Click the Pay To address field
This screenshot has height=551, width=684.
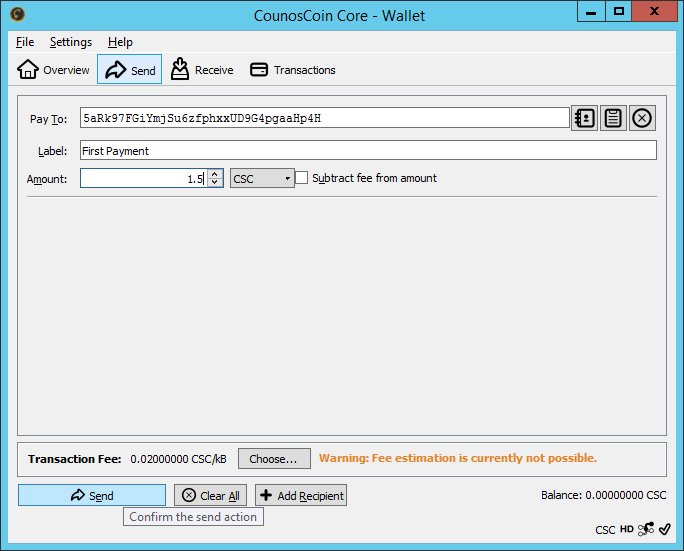click(x=325, y=118)
